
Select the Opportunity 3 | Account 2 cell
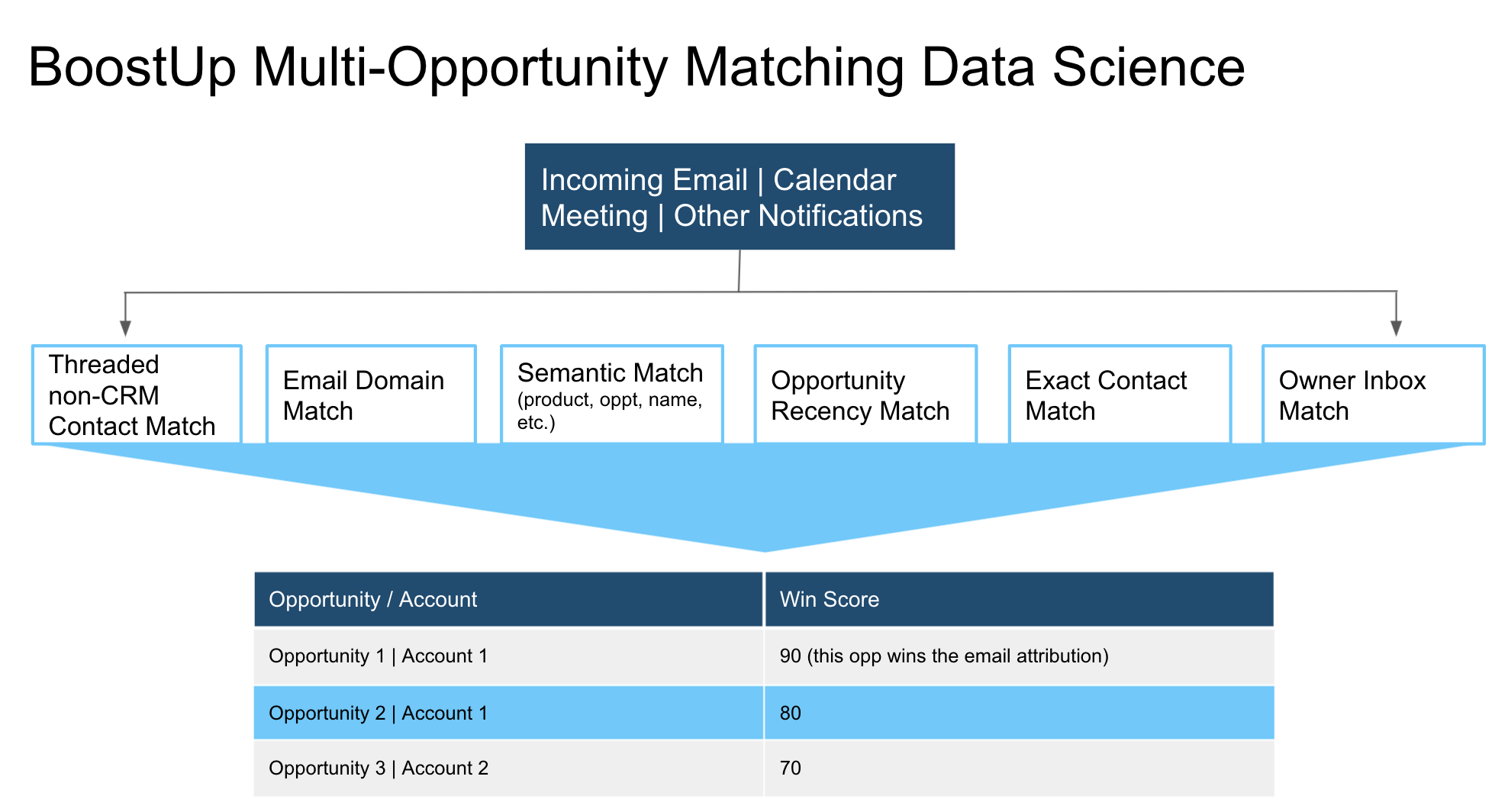click(x=508, y=768)
